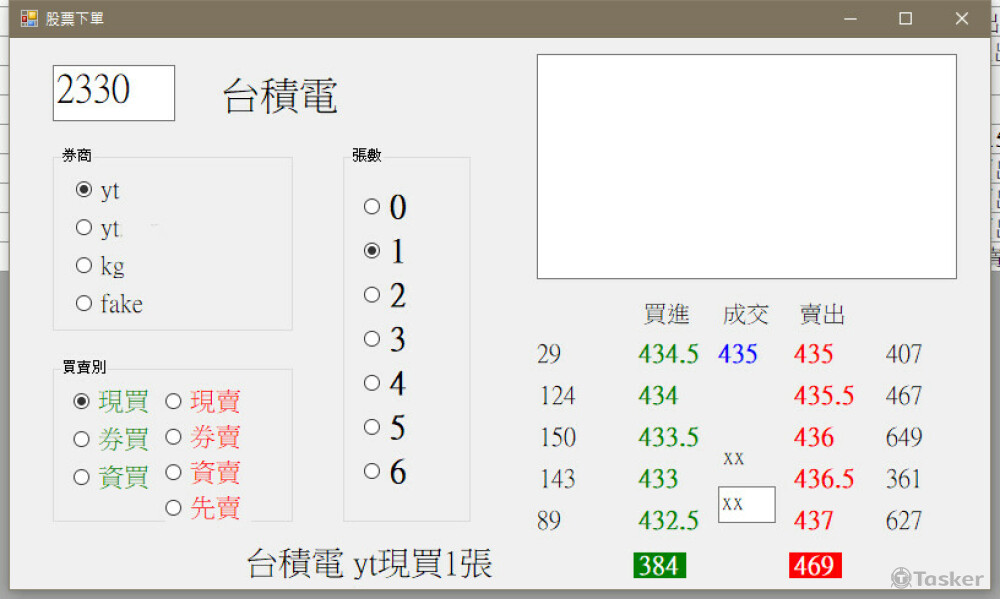Screen dimensions: 1000x599
Task: Select the kg broker option
Action: [84, 265]
